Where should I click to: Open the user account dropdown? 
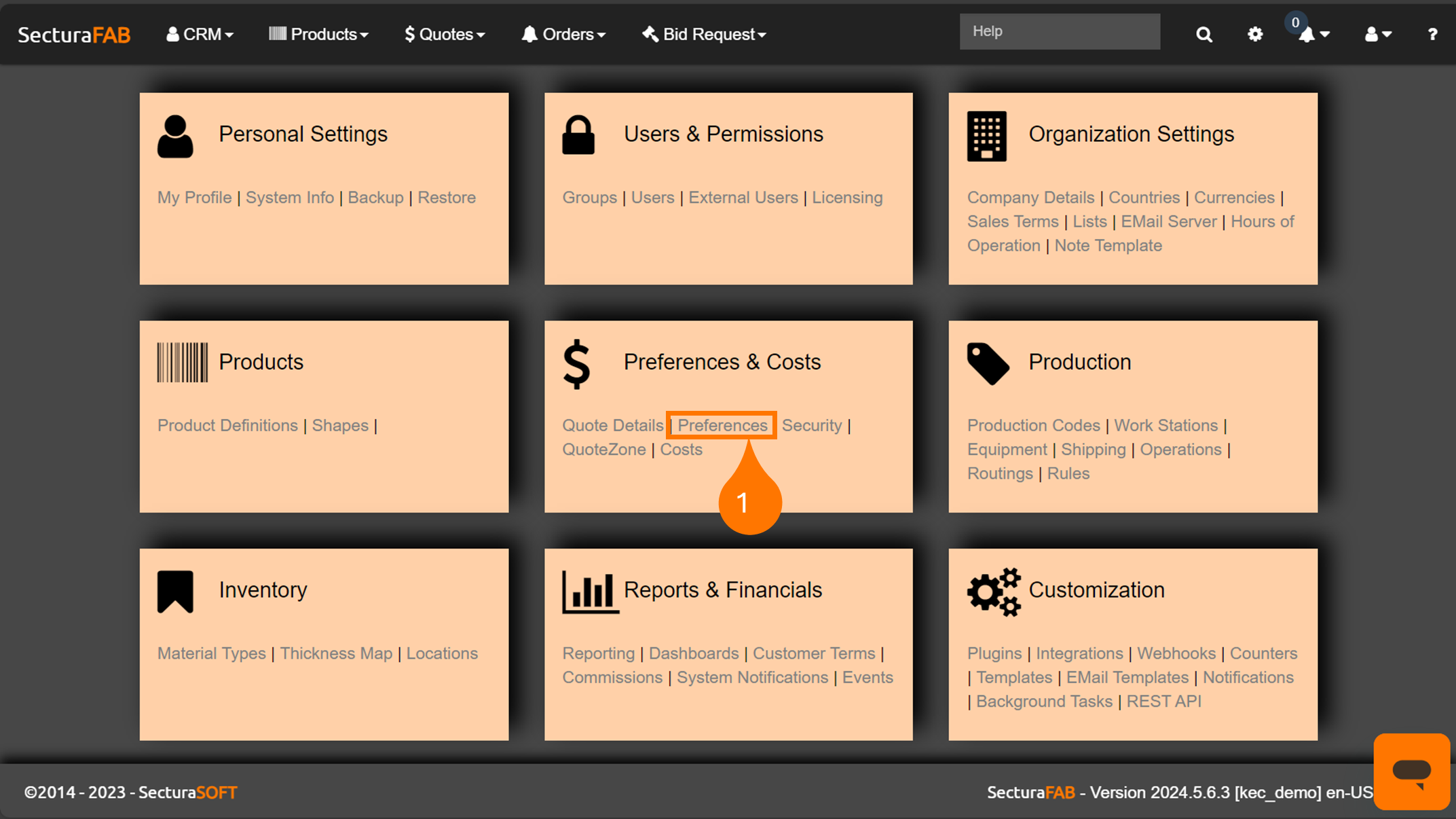1378,35
